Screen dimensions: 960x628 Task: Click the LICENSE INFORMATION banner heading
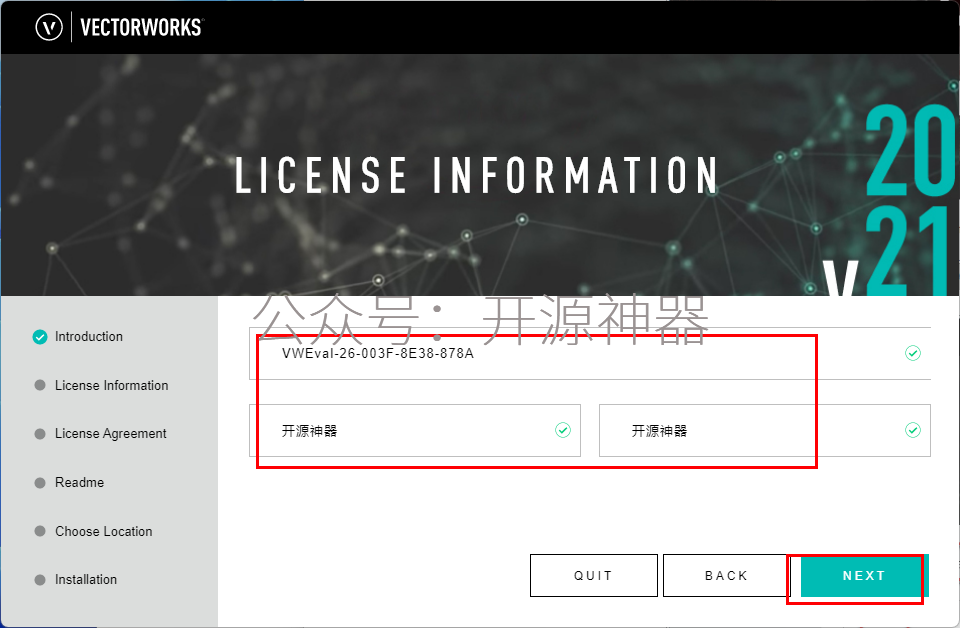pos(476,176)
